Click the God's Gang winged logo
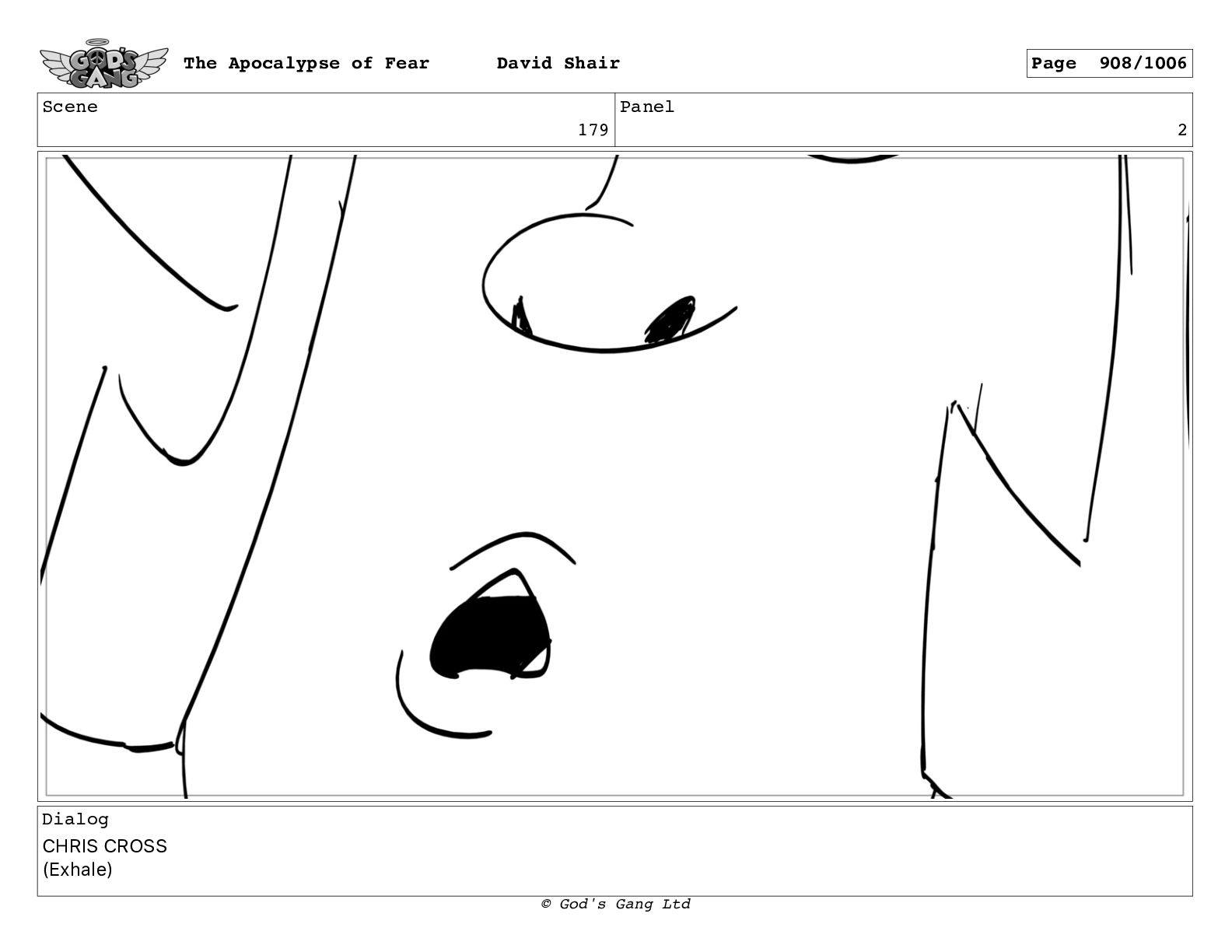 [x=103, y=63]
